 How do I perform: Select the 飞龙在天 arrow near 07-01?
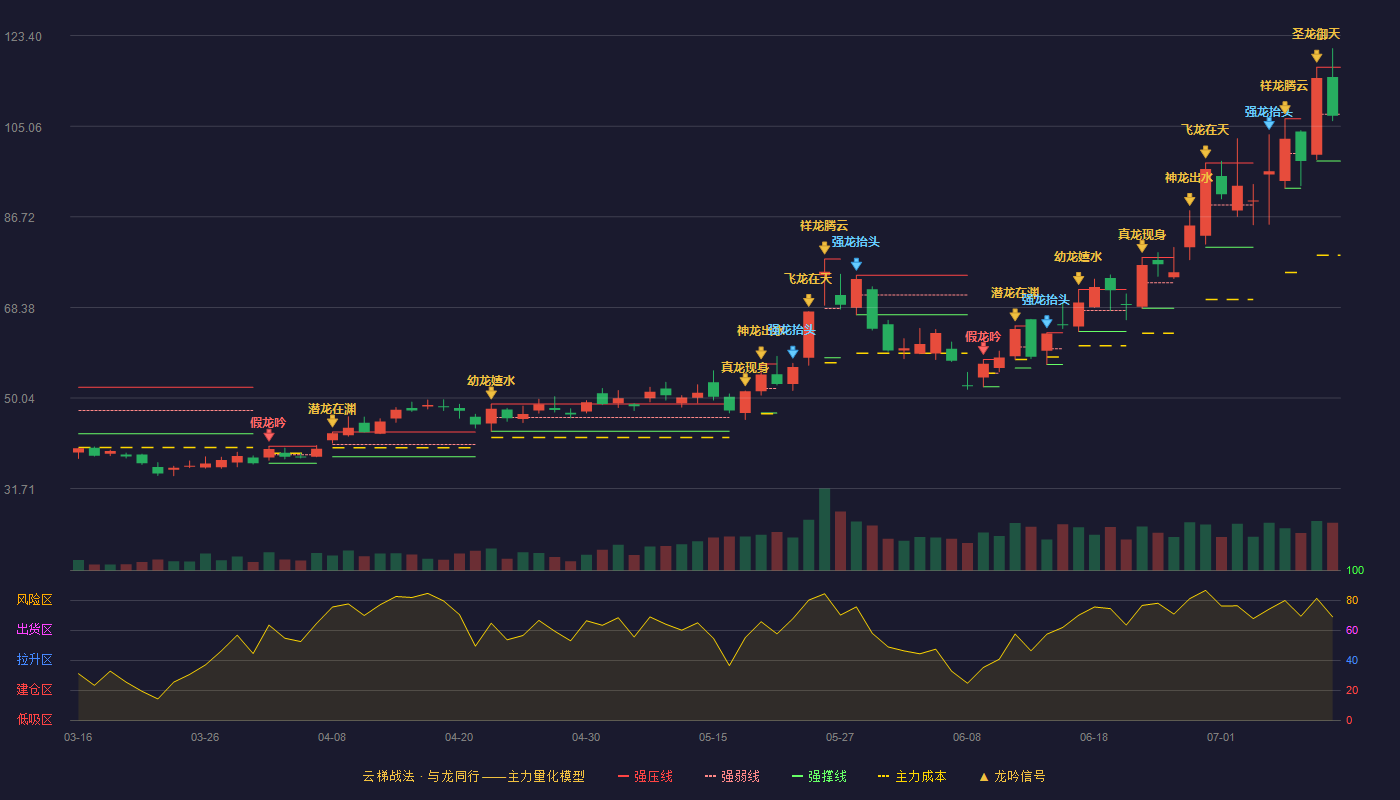[1205, 152]
